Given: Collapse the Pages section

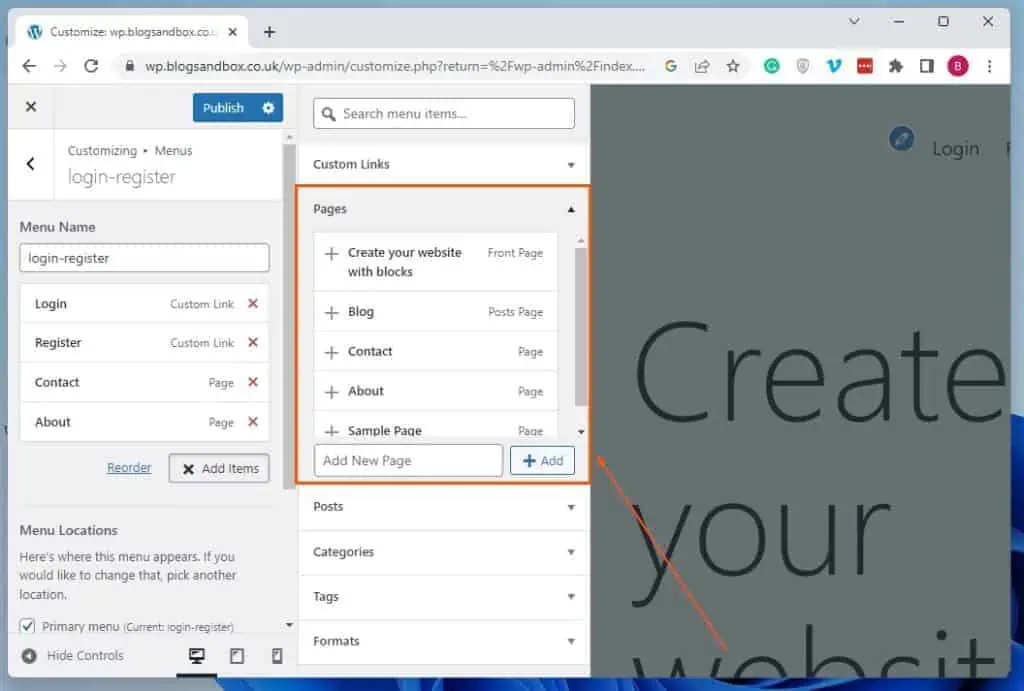Looking at the screenshot, I should [570, 209].
